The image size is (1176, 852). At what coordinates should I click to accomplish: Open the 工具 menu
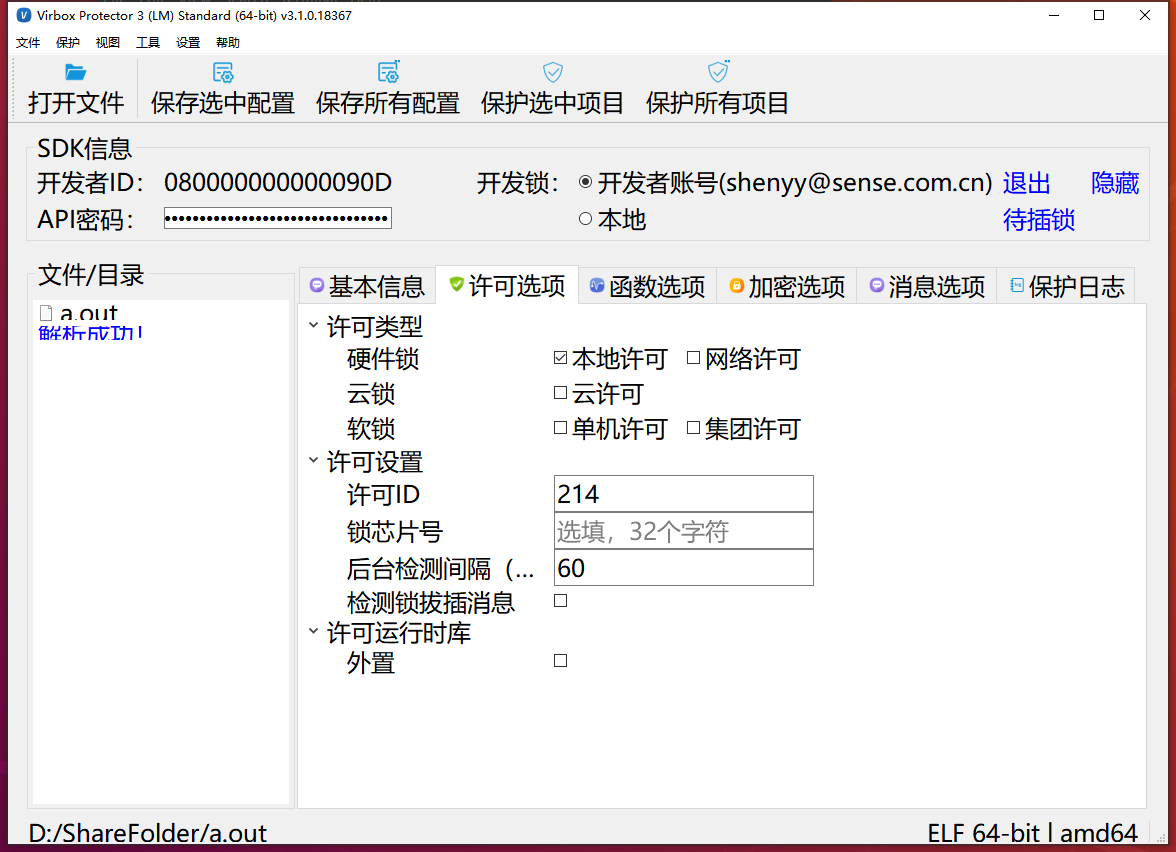pyautogui.click(x=148, y=43)
